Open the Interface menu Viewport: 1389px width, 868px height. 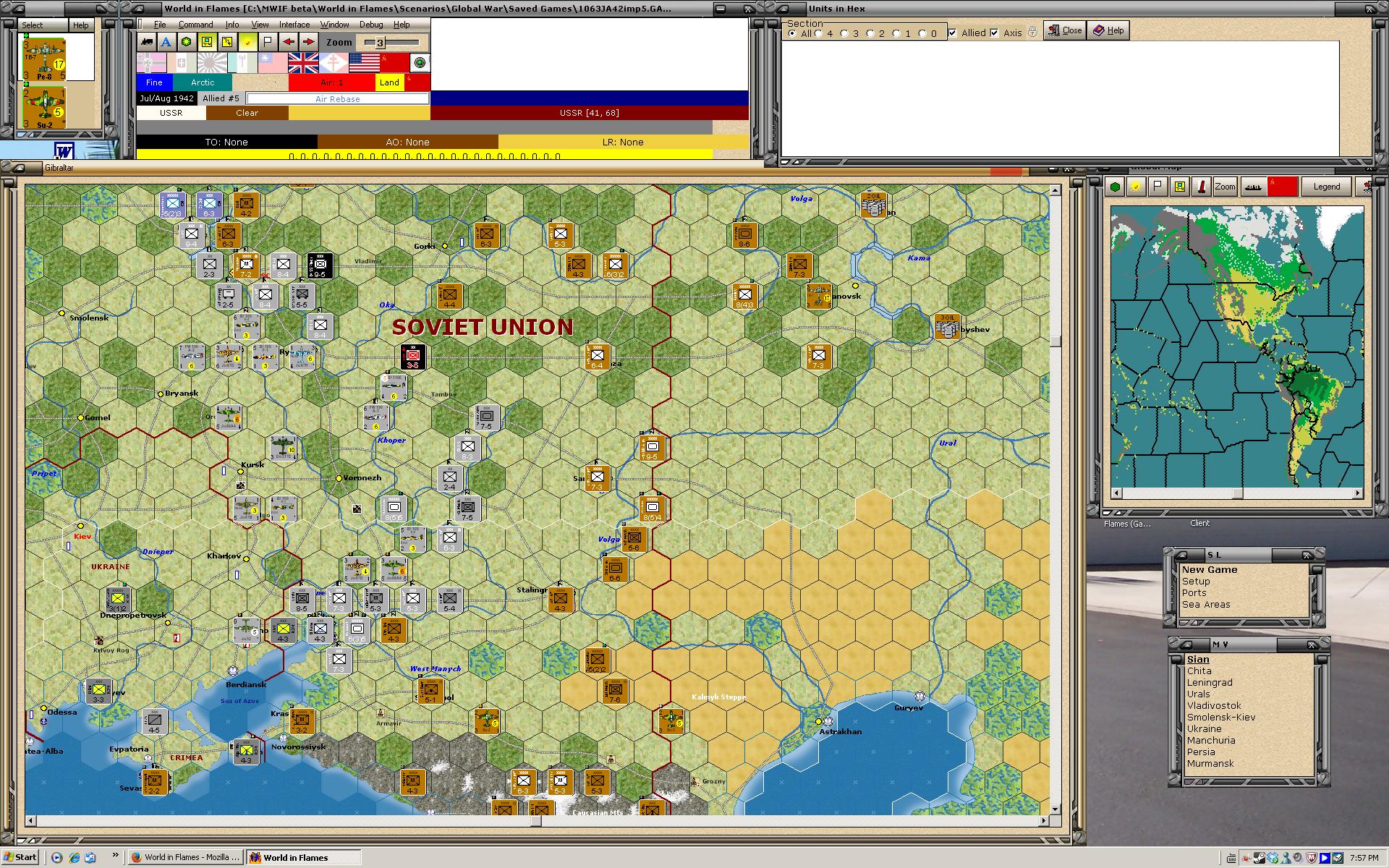294,25
